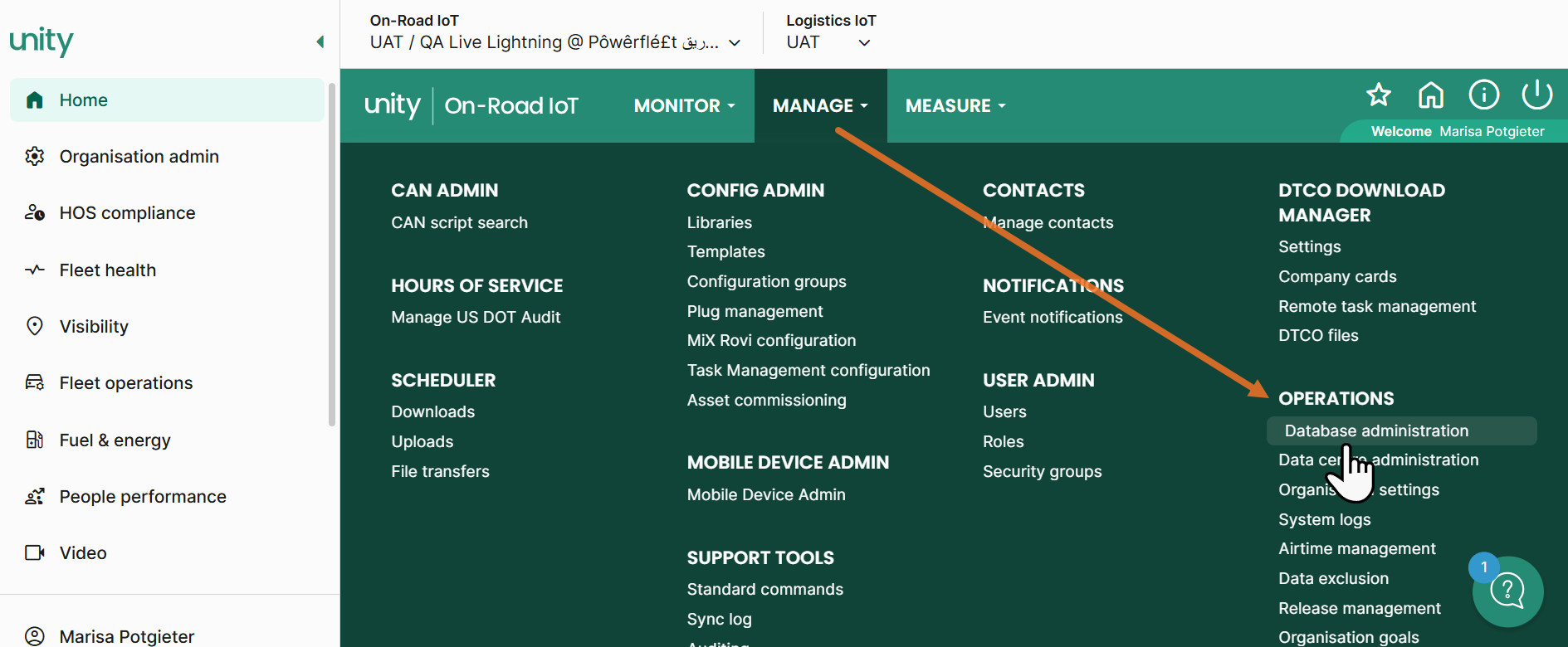This screenshot has width=1568, height=647.
Task: Open the info circle icon
Action: pyautogui.click(x=1484, y=95)
